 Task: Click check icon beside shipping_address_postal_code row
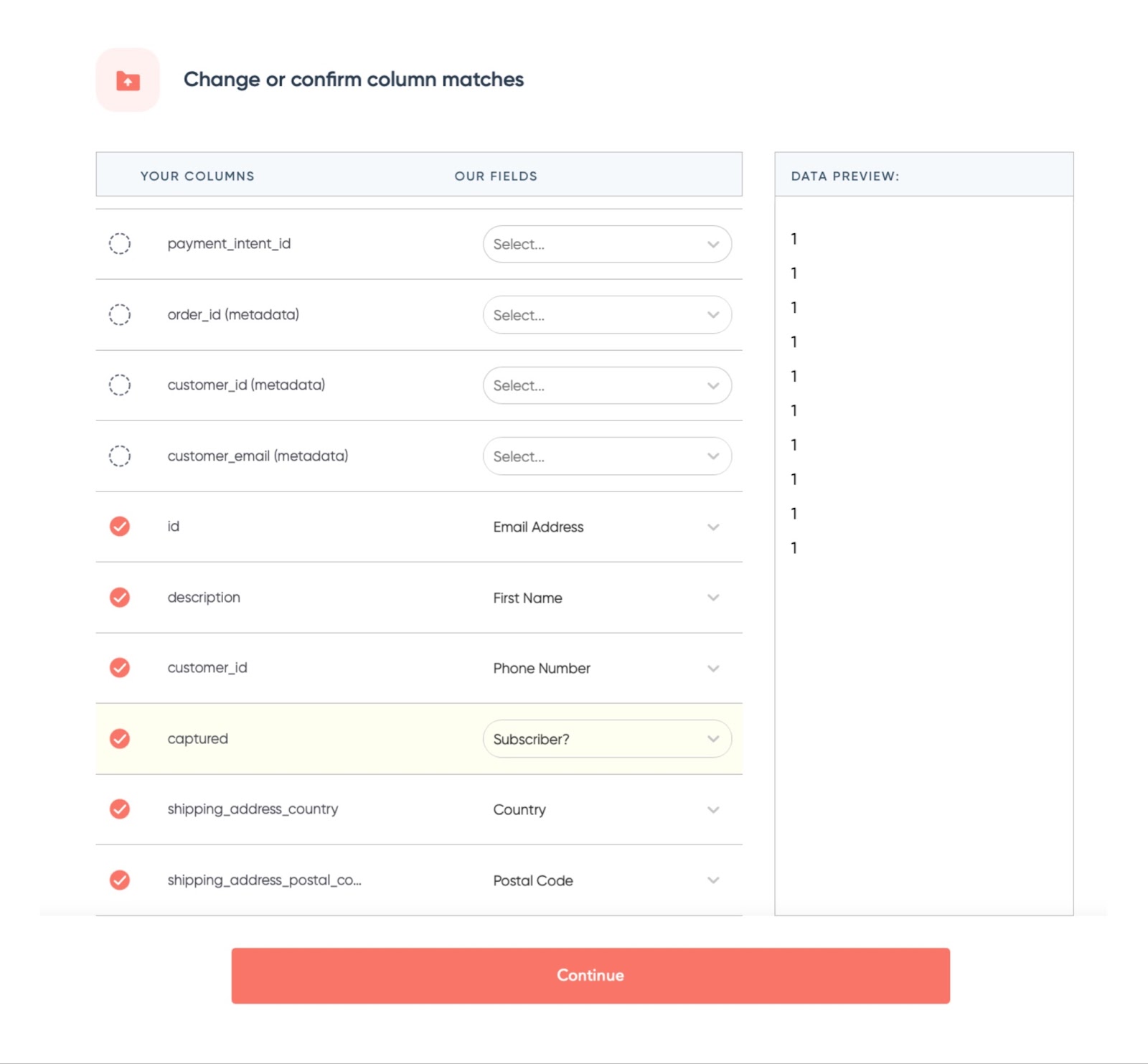tap(120, 880)
